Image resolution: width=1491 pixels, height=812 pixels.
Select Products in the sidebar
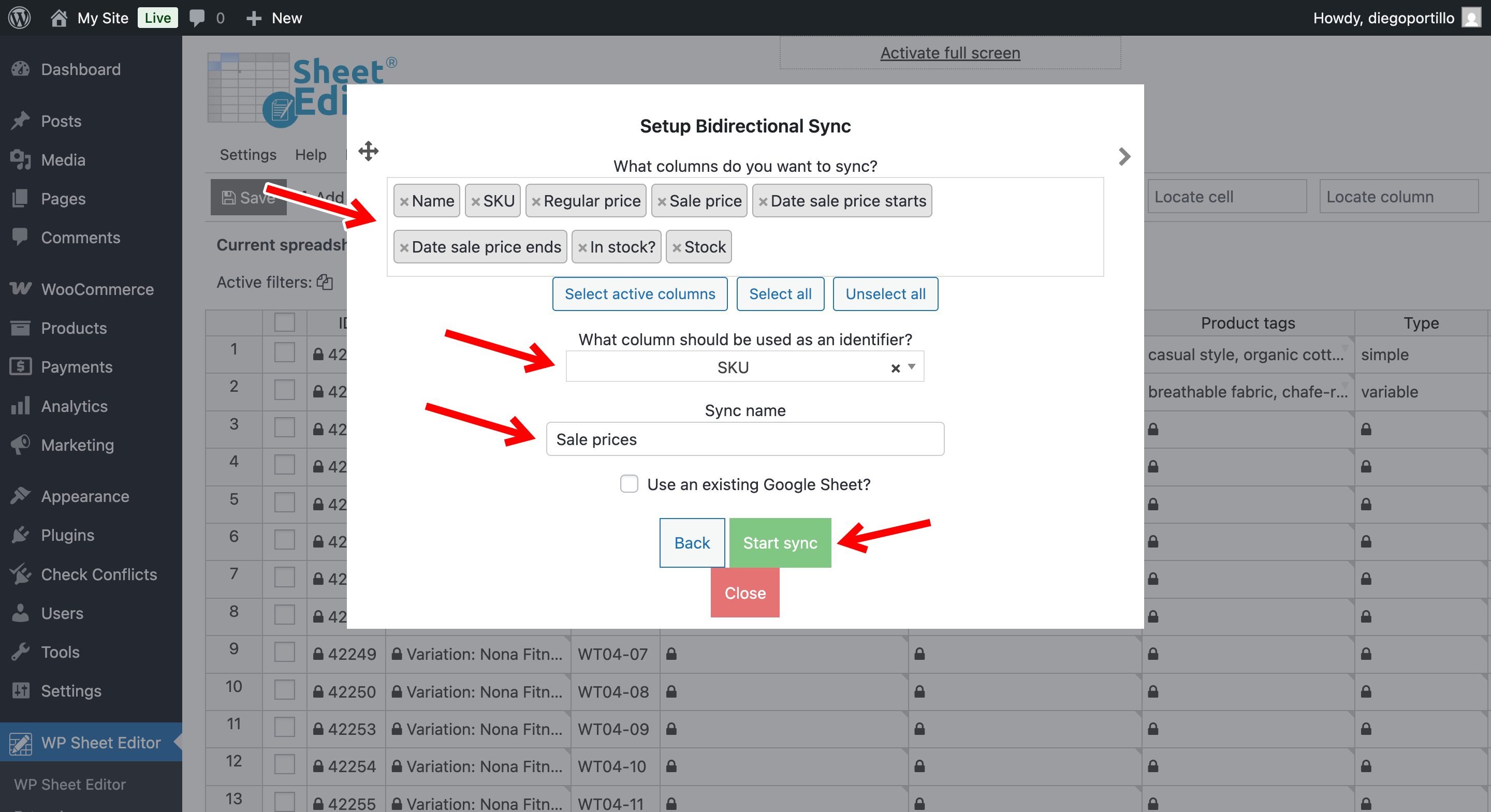click(x=74, y=328)
